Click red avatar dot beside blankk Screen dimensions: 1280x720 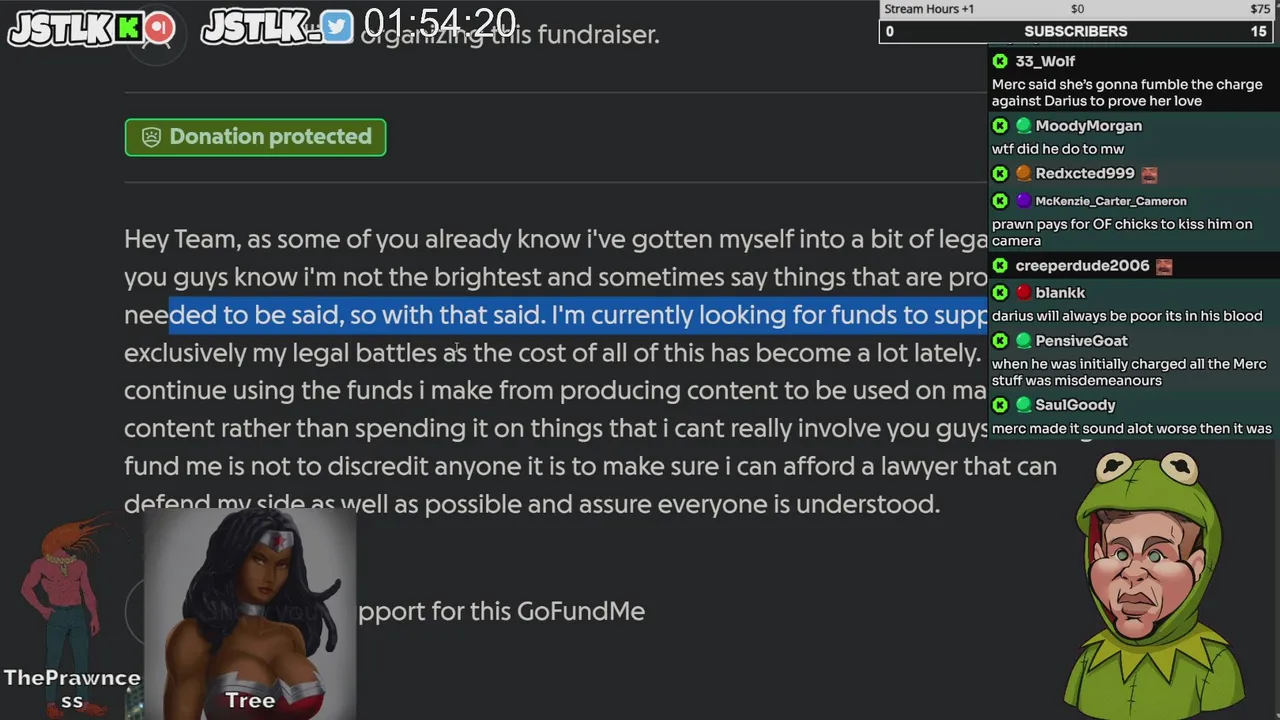pos(1023,293)
